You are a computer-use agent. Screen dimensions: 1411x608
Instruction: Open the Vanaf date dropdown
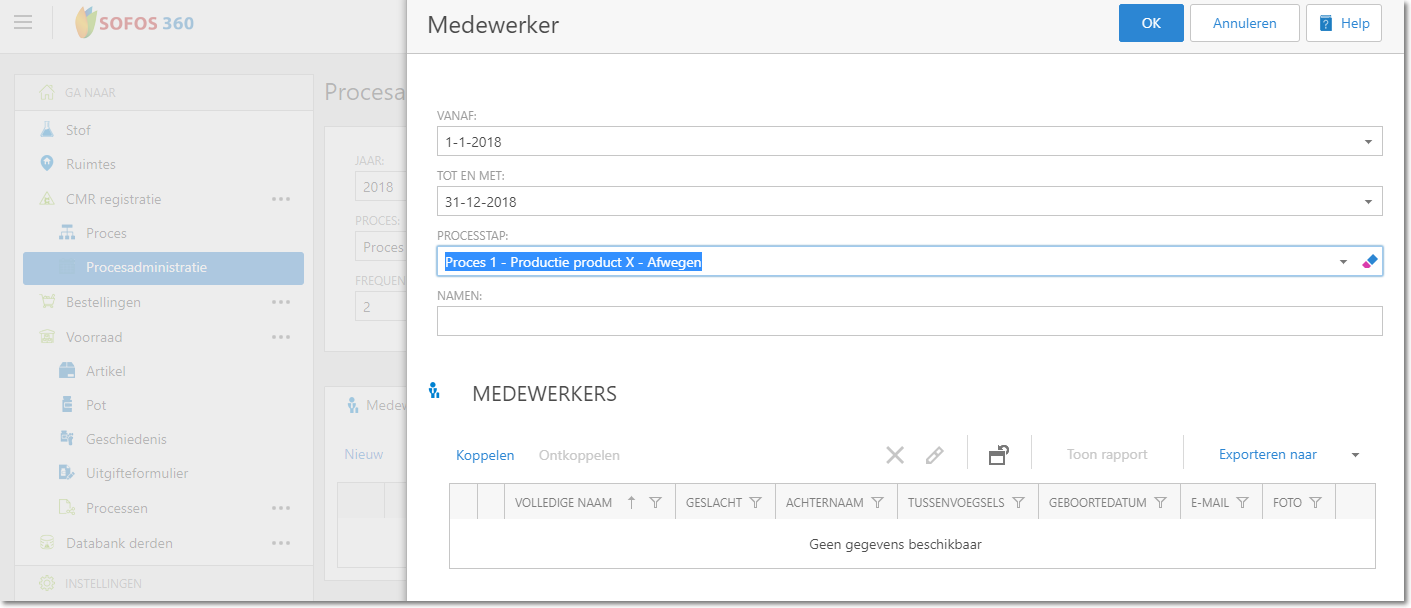click(1368, 142)
